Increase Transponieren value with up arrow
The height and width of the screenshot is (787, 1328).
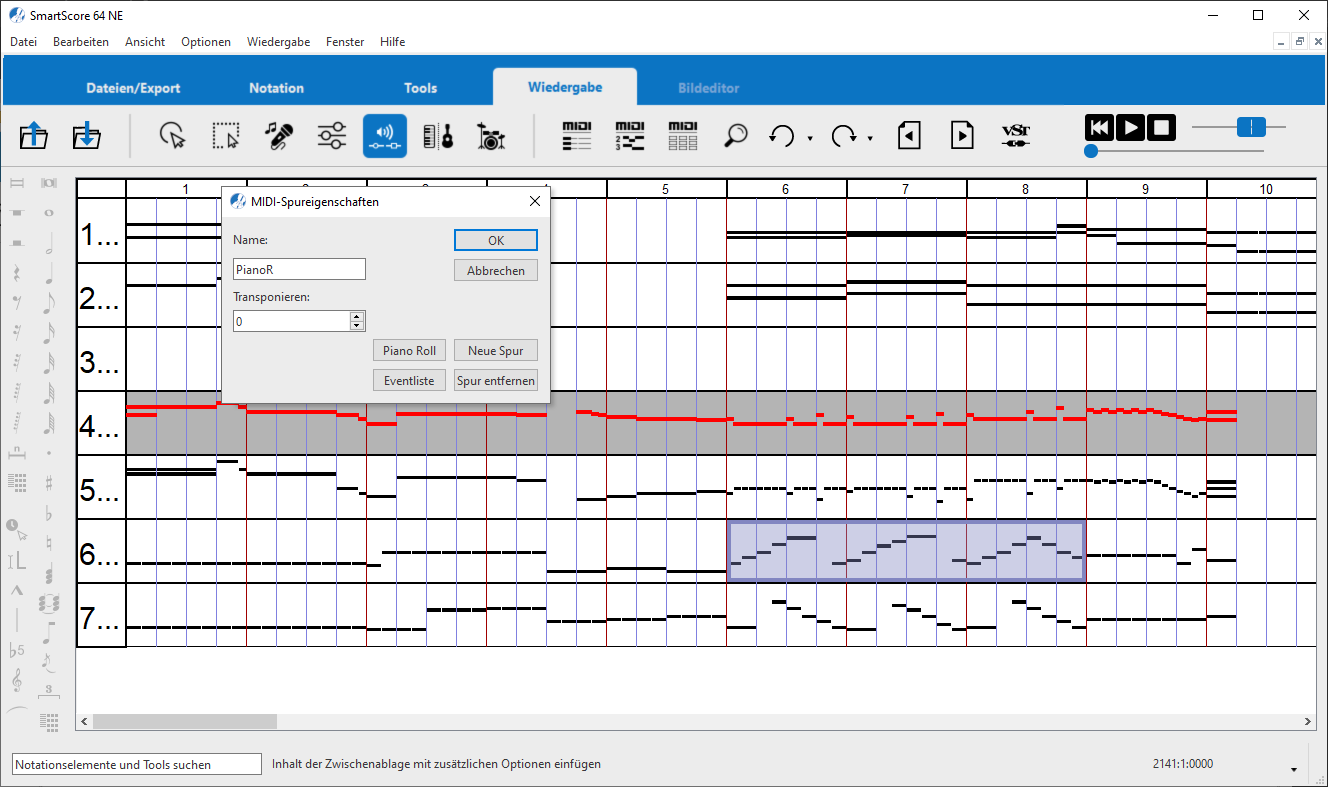coord(356,316)
